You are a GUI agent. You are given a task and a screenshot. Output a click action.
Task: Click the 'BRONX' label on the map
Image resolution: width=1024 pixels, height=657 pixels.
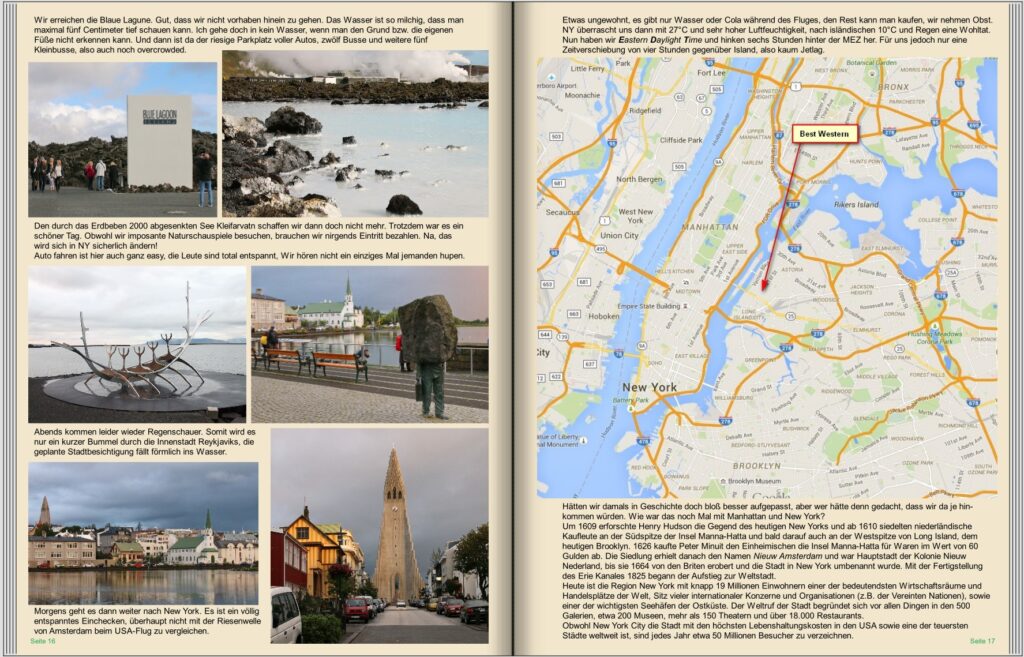click(893, 86)
